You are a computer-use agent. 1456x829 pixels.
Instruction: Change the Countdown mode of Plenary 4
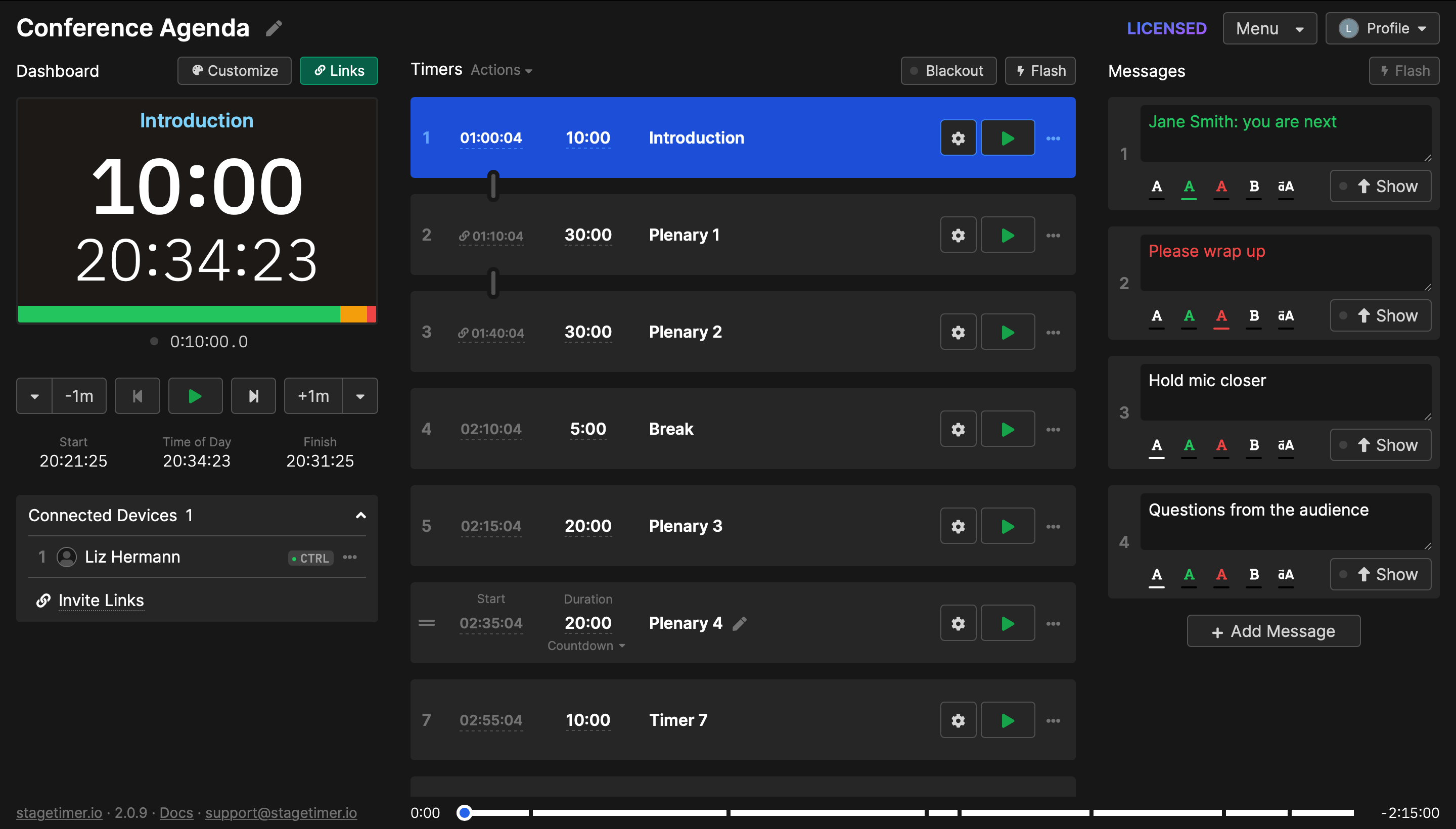[x=586, y=645]
